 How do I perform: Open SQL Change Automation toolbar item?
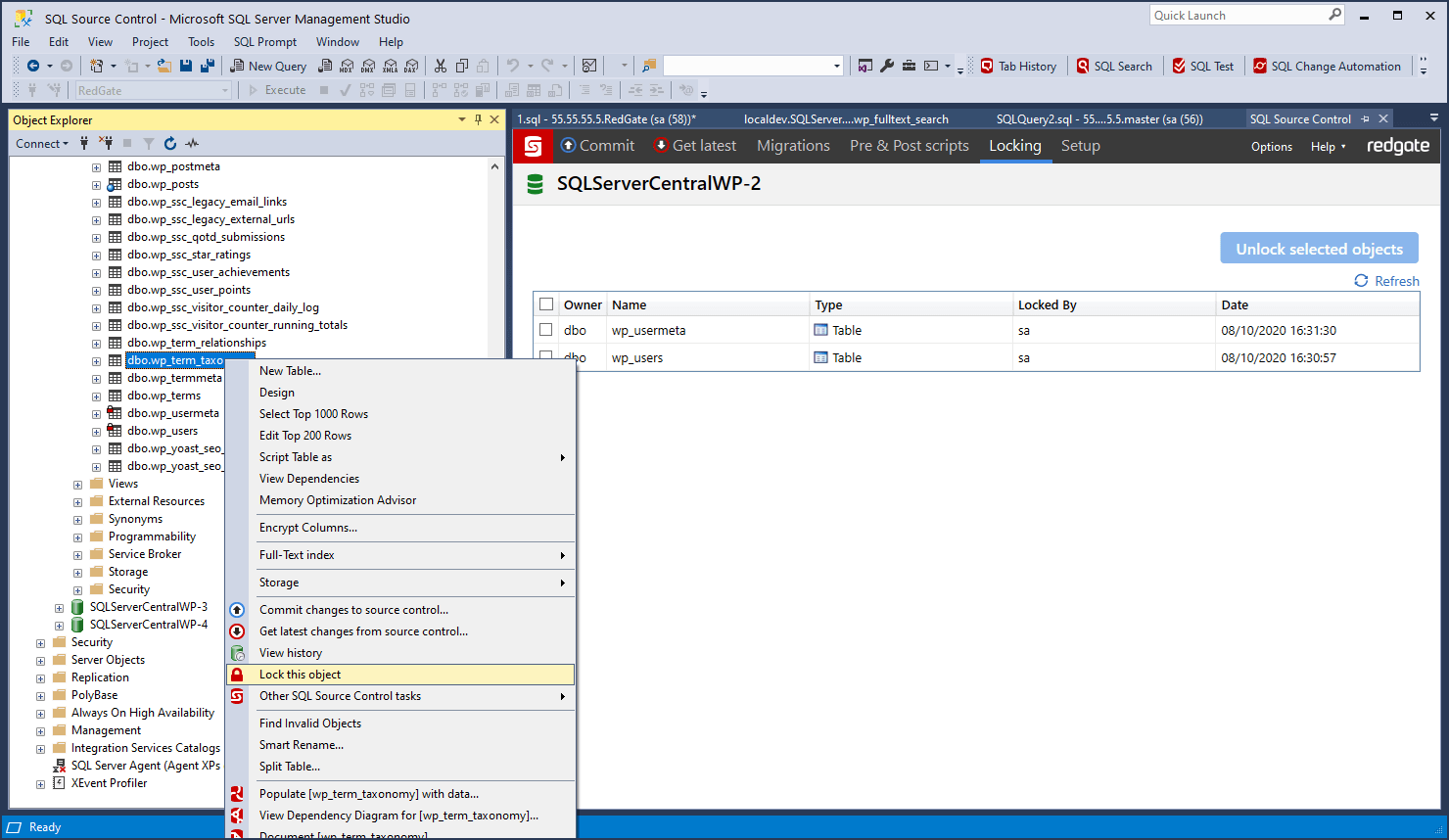point(1328,66)
